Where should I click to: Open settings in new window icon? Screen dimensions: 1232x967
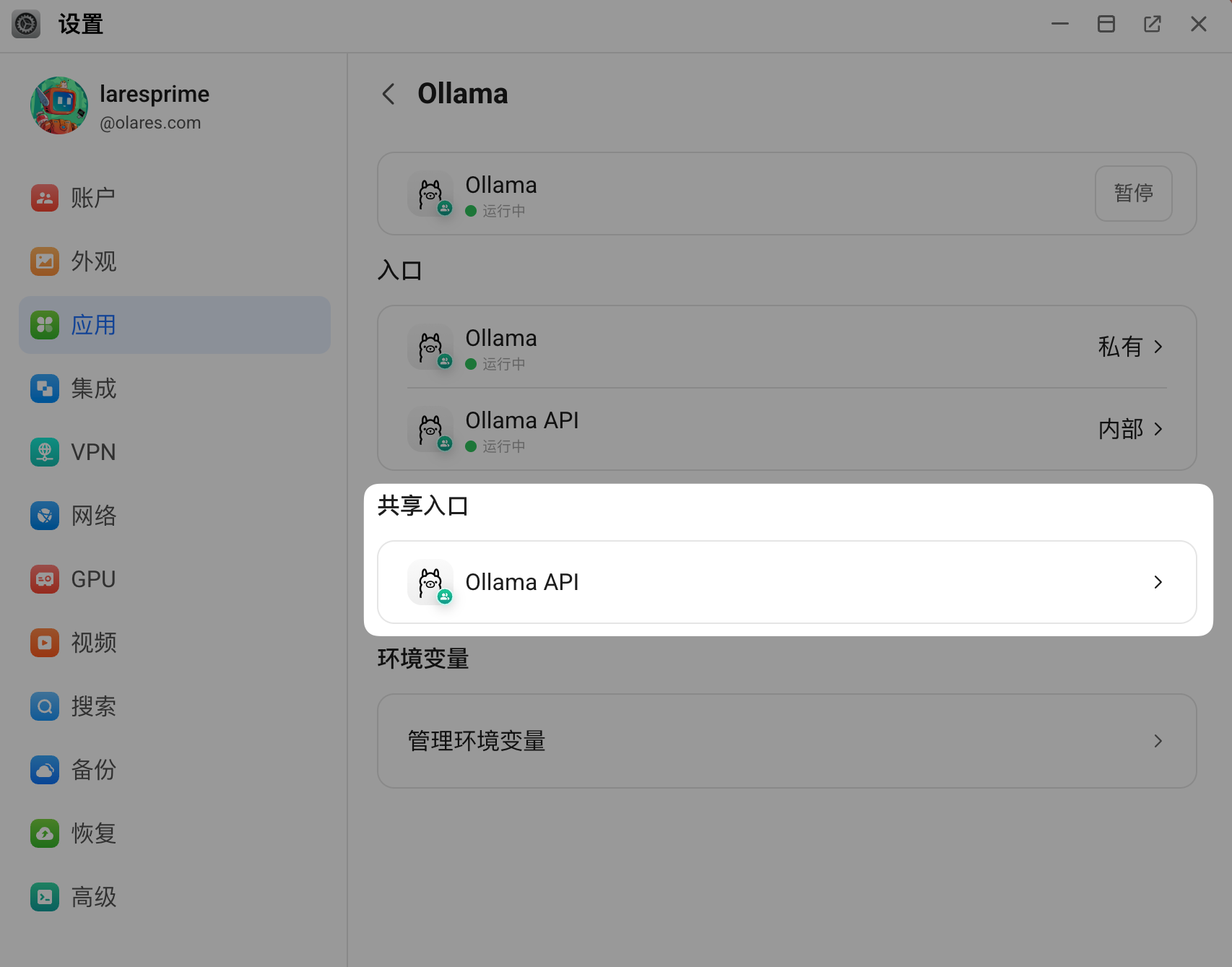[x=1153, y=24]
